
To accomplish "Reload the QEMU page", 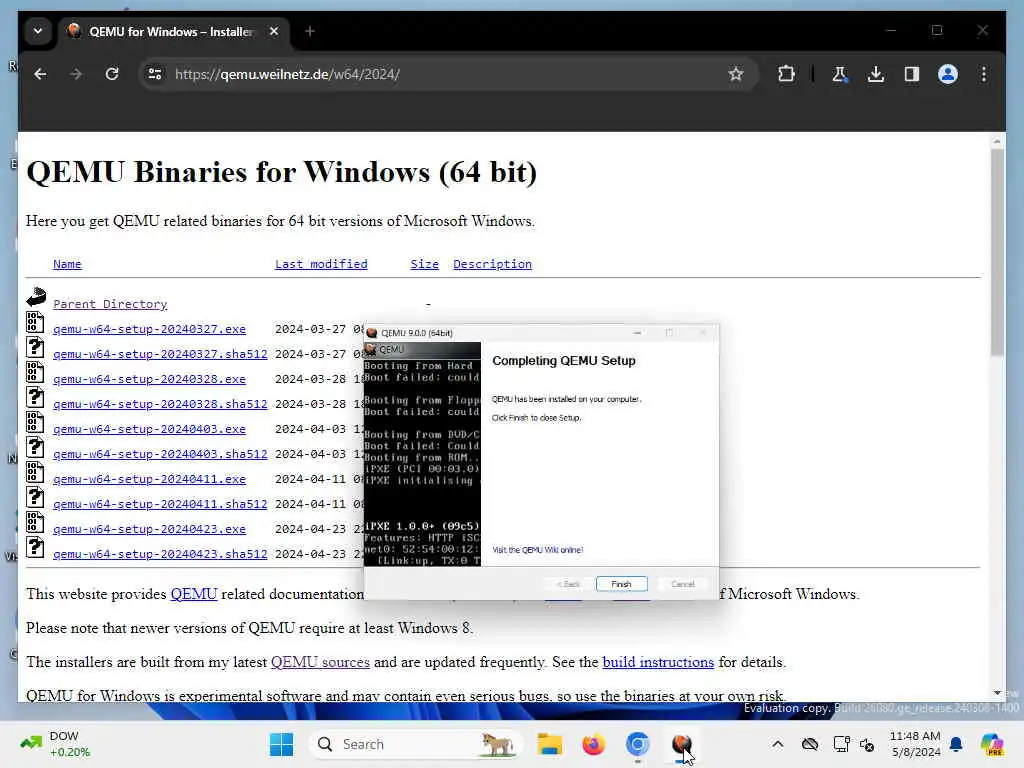I will coord(112,74).
